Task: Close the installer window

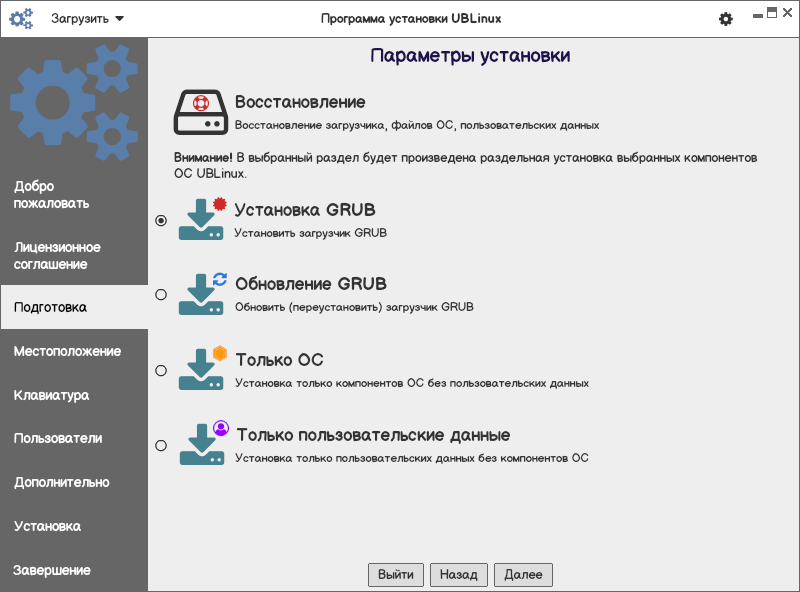Action: point(787,13)
